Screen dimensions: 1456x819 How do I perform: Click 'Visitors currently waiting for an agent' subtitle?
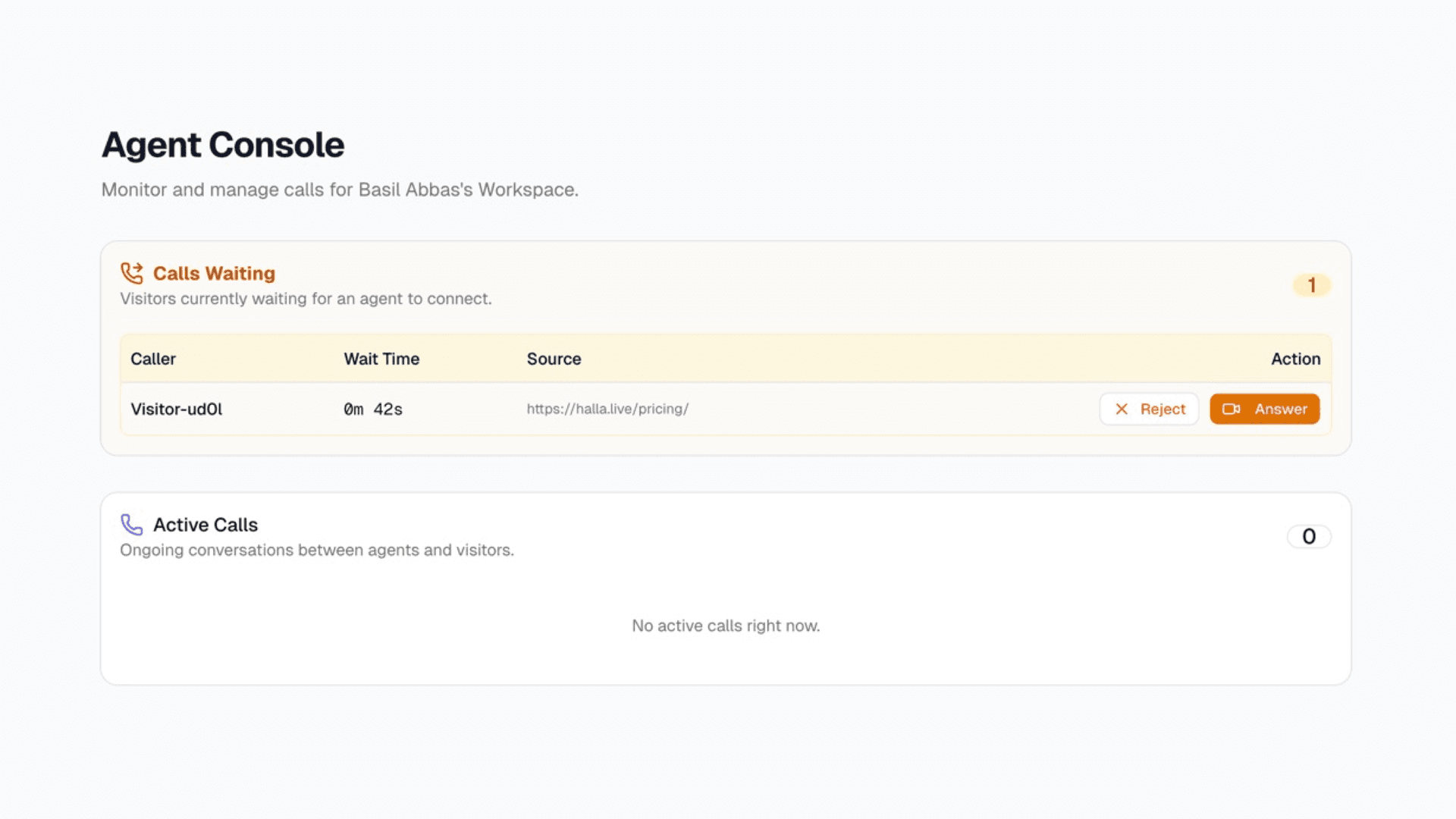click(306, 299)
